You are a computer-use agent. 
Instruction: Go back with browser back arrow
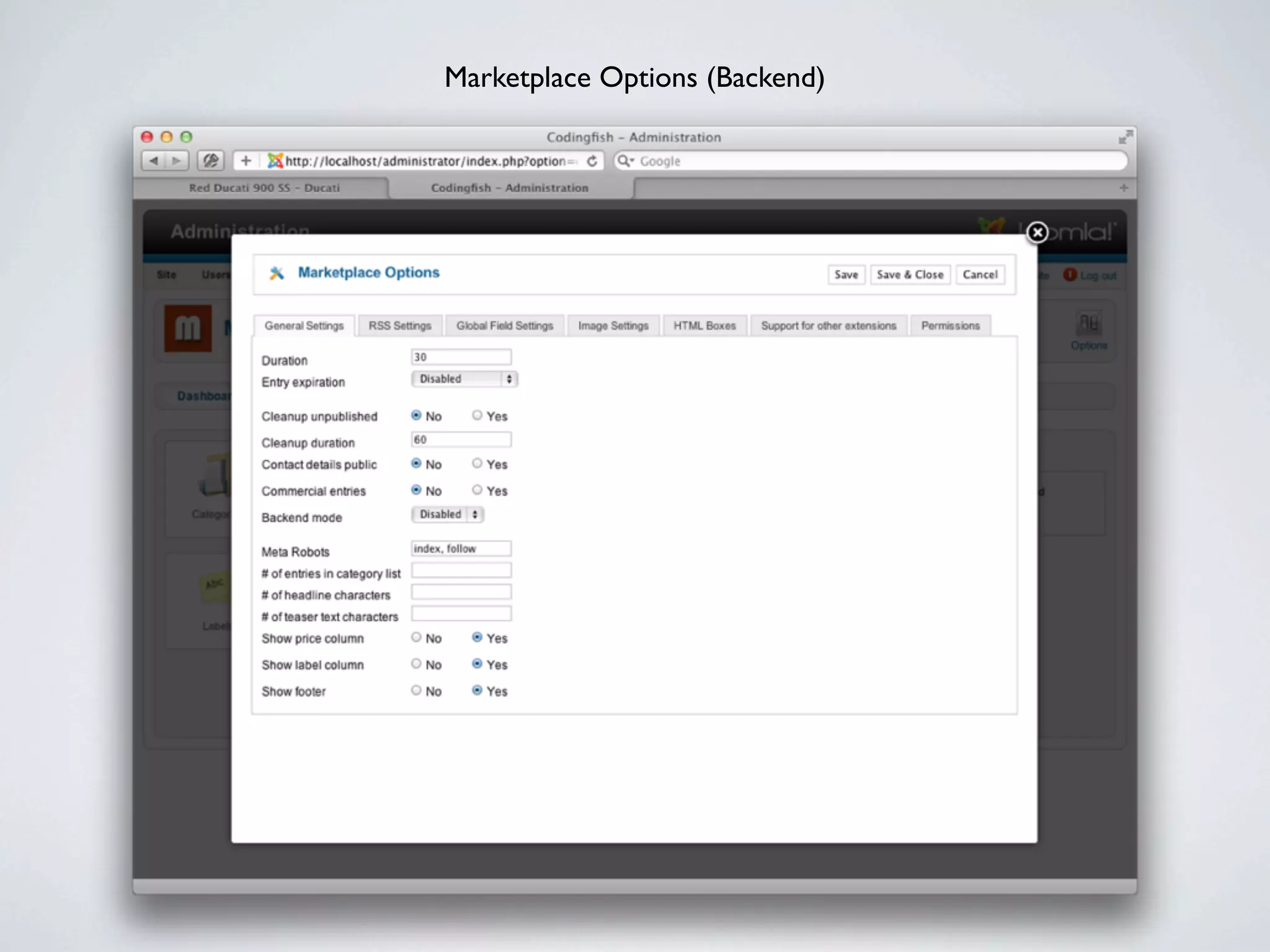coord(154,161)
